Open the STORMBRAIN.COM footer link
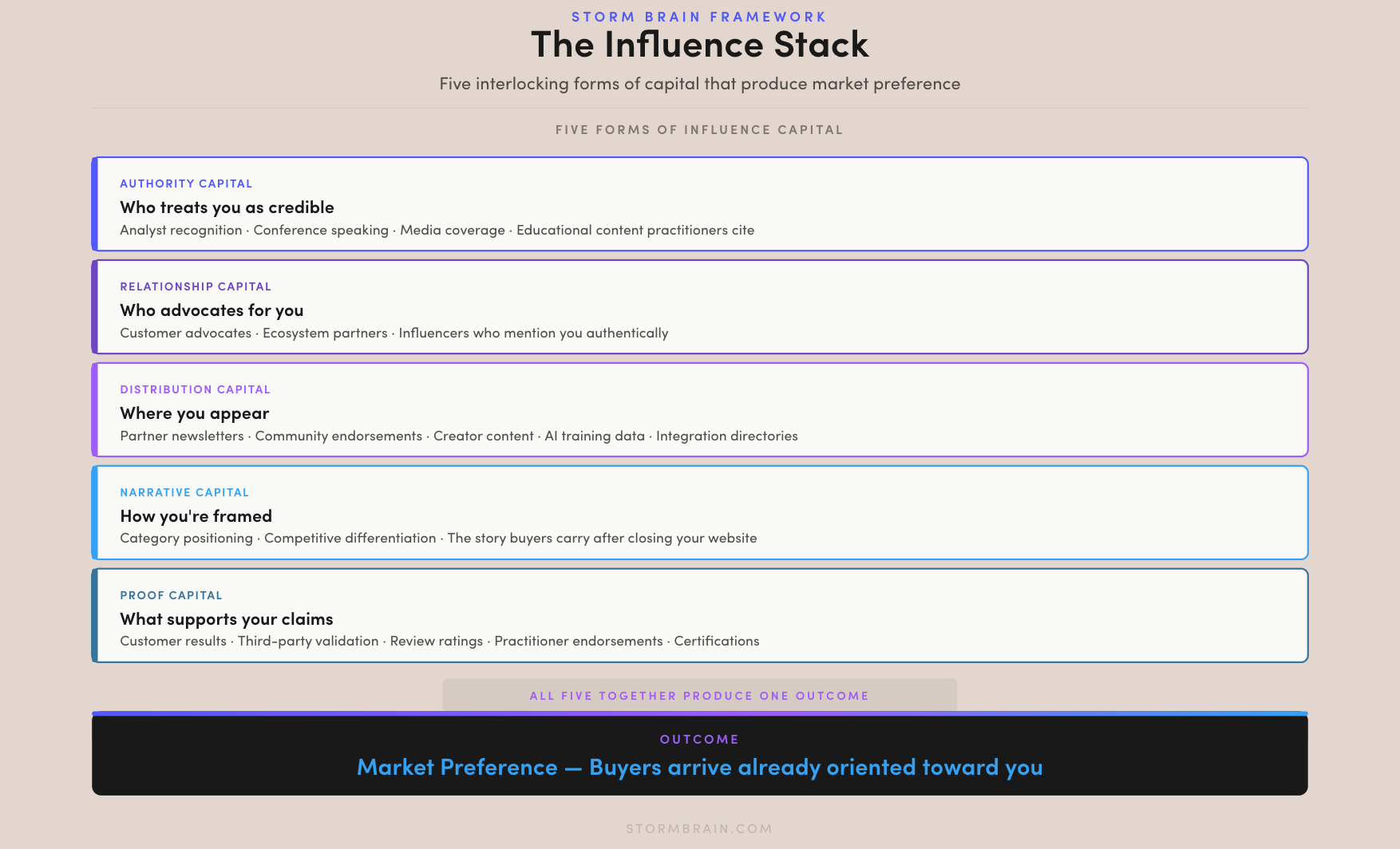Image resolution: width=1400 pixels, height=849 pixels. pyautogui.click(x=699, y=829)
